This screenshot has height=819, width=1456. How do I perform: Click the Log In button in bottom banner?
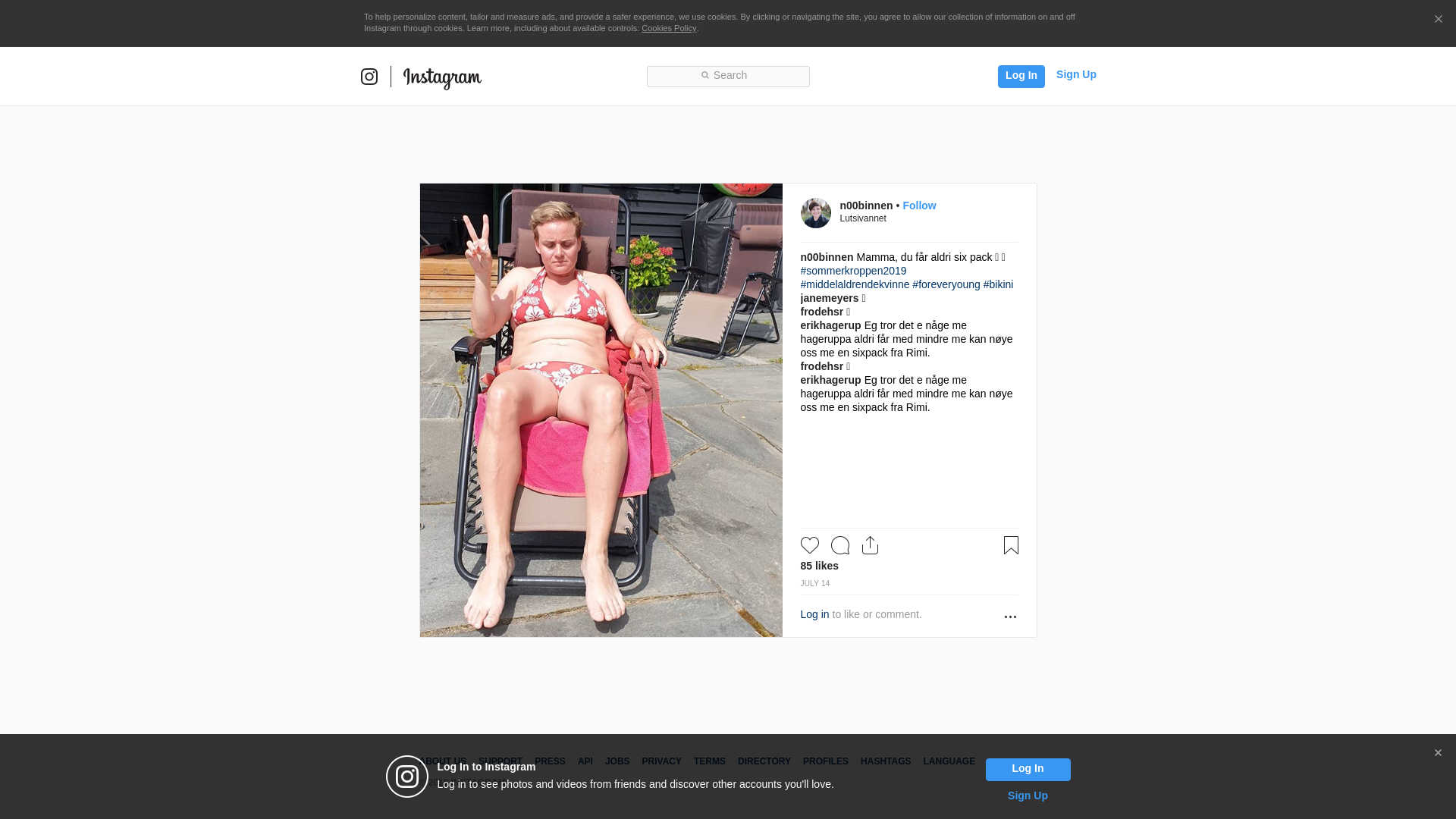pos(1028,769)
